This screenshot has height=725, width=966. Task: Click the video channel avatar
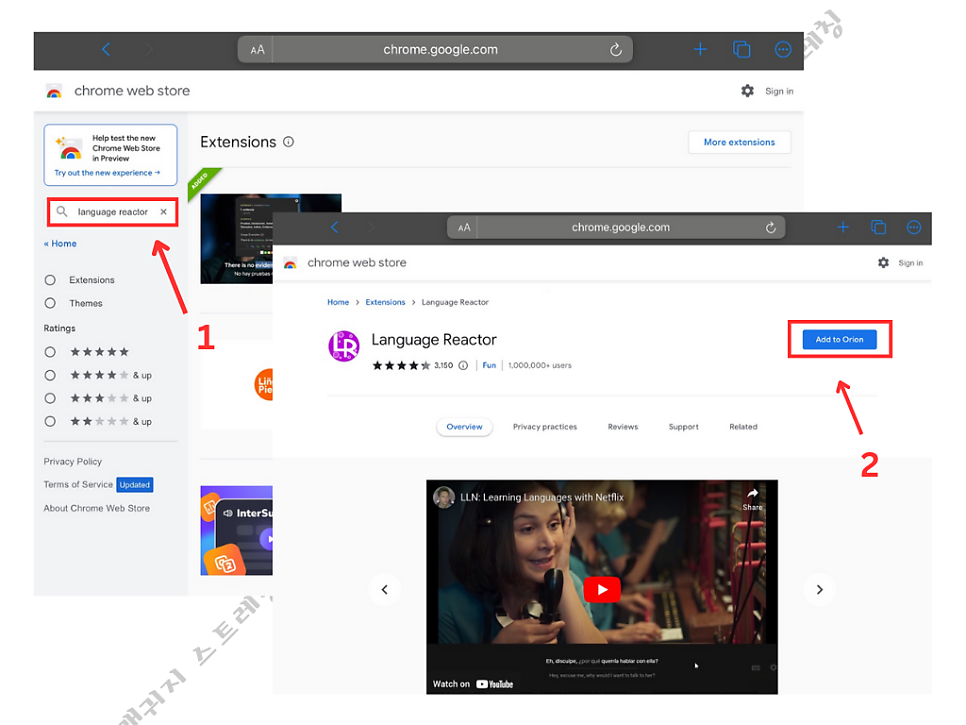click(444, 497)
